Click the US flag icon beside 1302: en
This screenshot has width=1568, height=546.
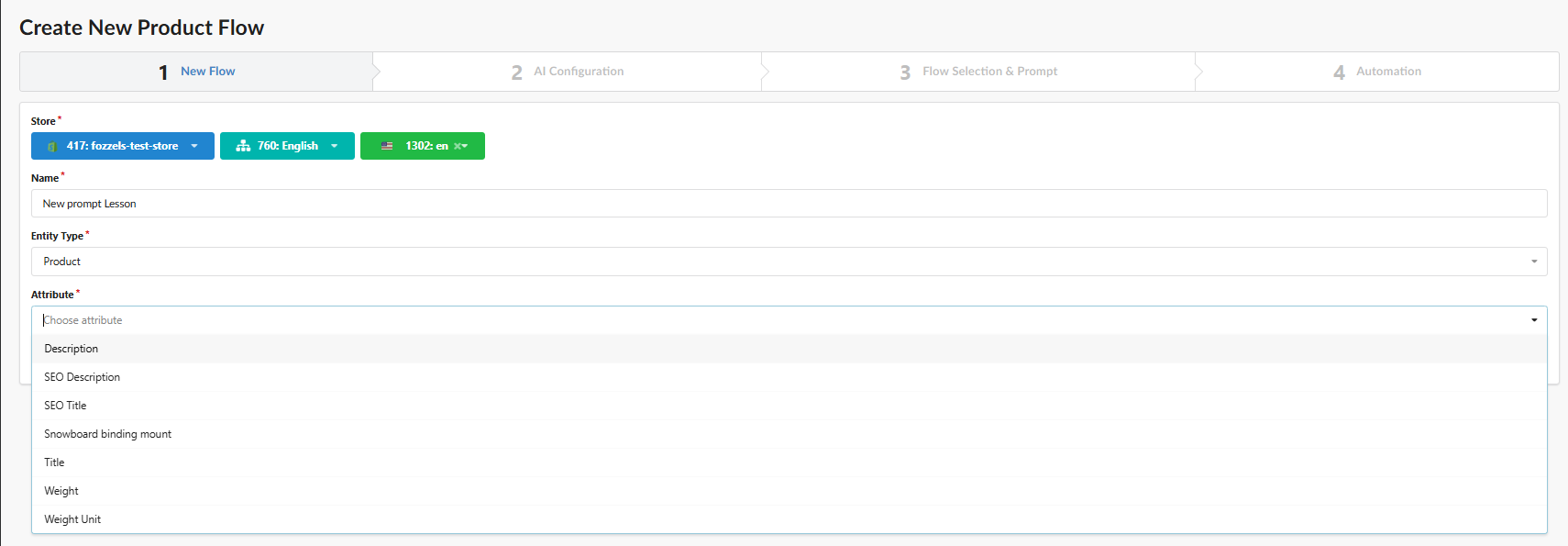coord(387,146)
